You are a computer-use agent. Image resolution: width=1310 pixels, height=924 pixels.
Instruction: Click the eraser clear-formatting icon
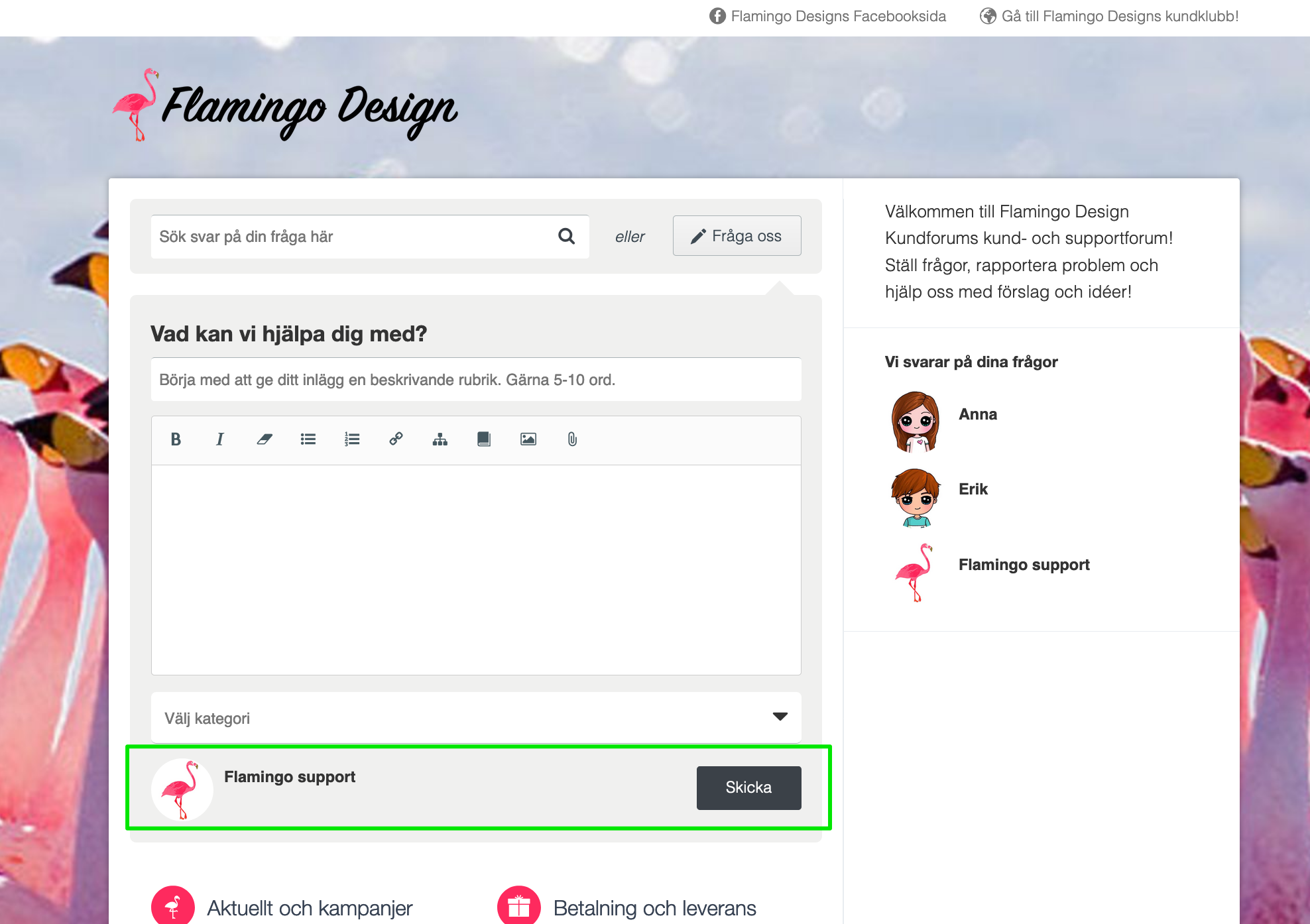coord(265,439)
